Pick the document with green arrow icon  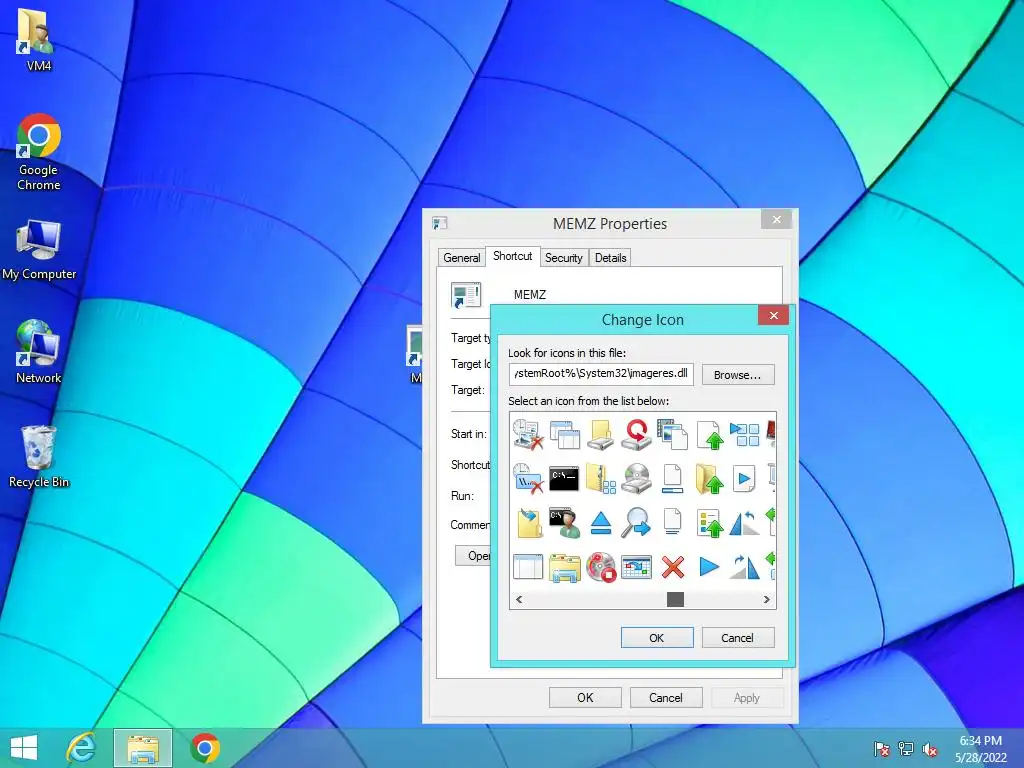(709, 435)
